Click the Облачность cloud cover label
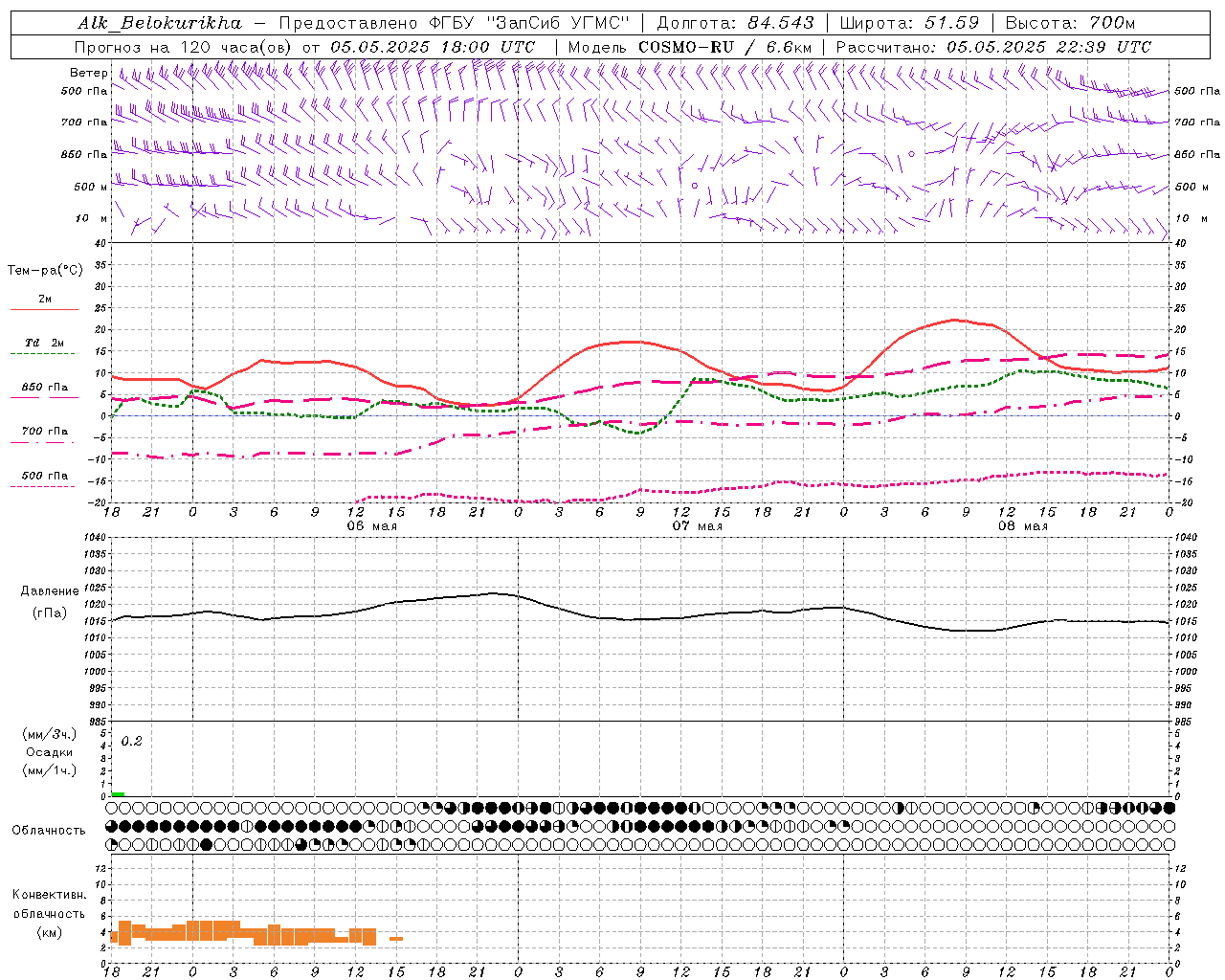This screenshot has height=980, width=1225. point(49,831)
